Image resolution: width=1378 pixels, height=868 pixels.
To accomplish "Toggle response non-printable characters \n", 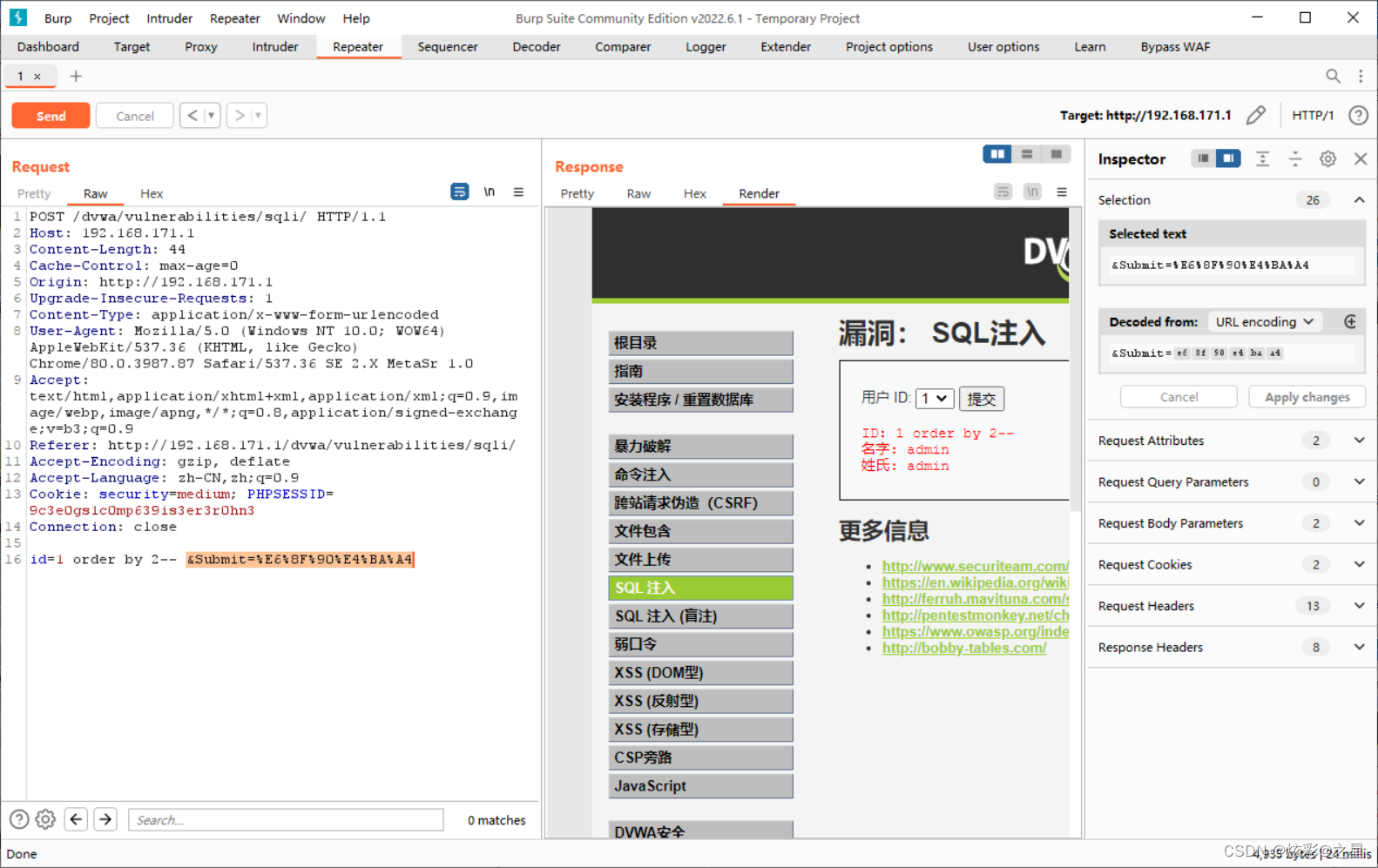I will 1032,192.
